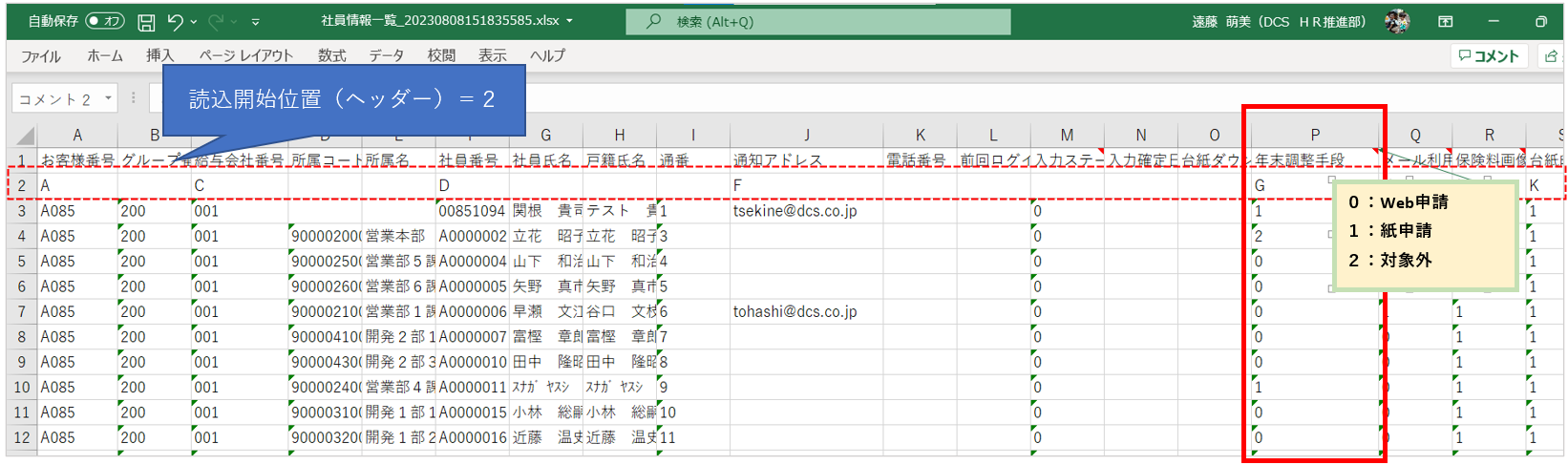
Task: Select column M header
Action: (x=1067, y=136)
